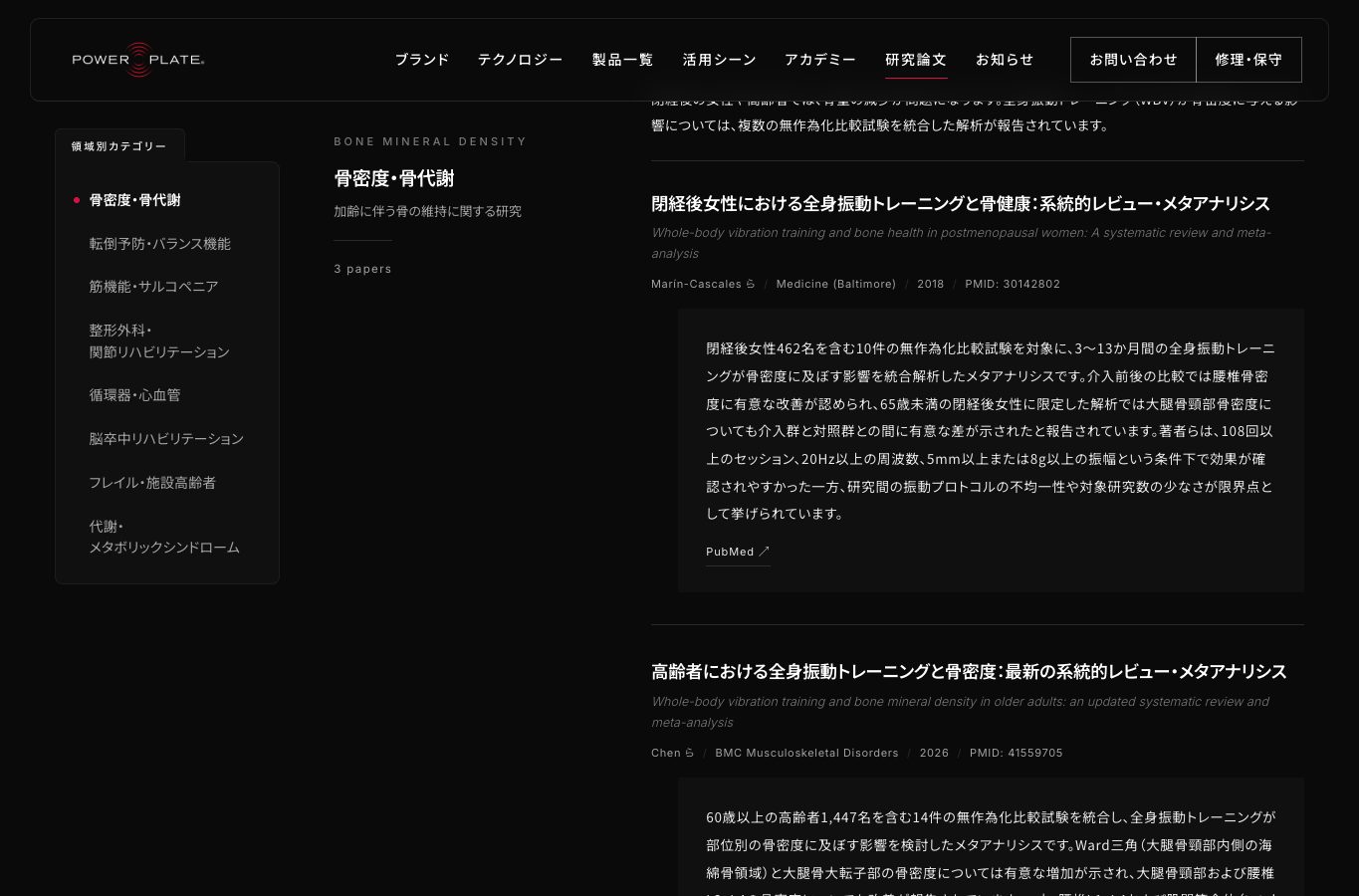
Task: Select フレイル・施設高齢者 category
Action: tap(152, 483)
